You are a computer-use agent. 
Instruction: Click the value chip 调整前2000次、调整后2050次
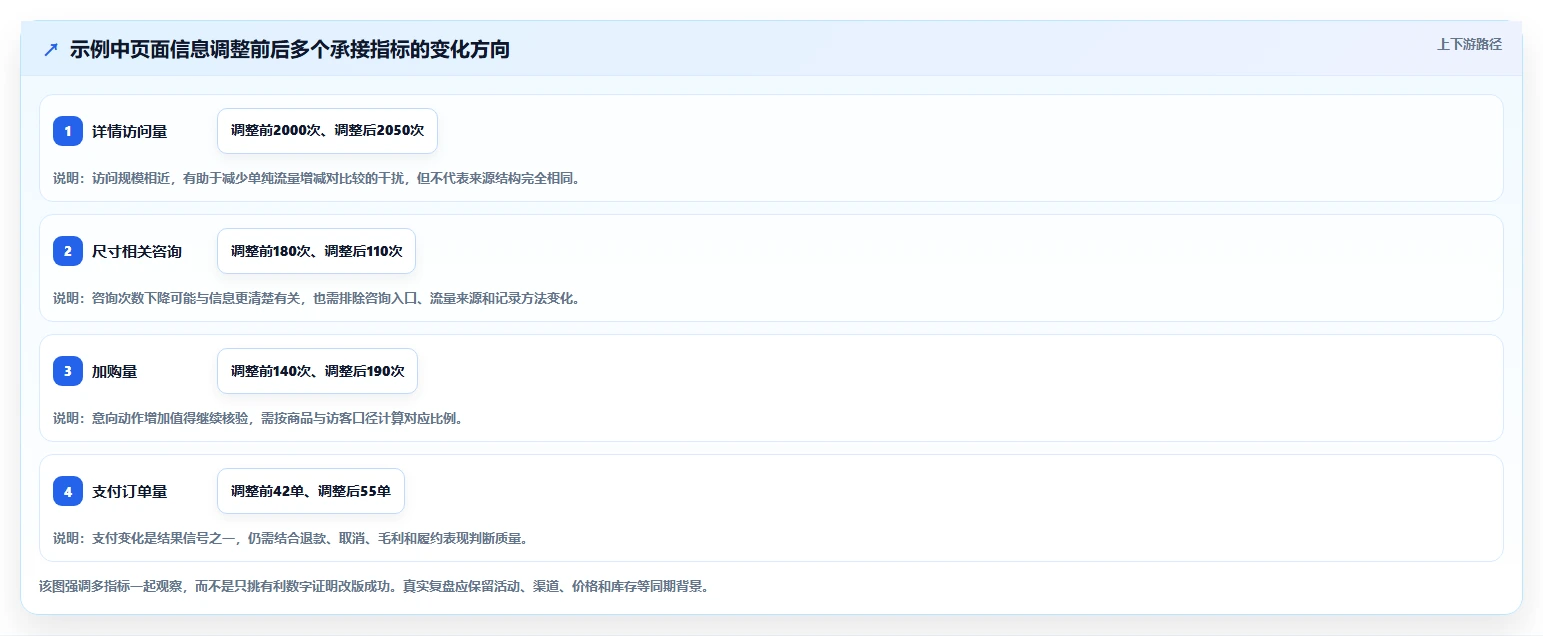click(327, 131)
